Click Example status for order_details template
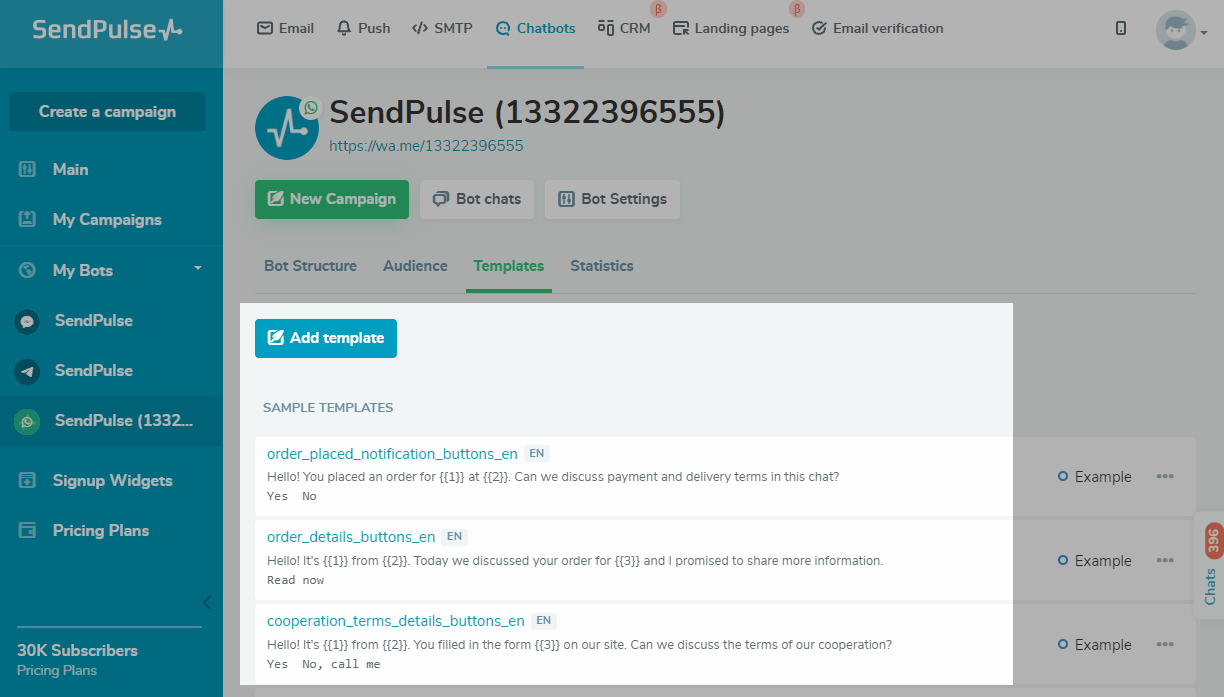 (x=1095, y=561)
